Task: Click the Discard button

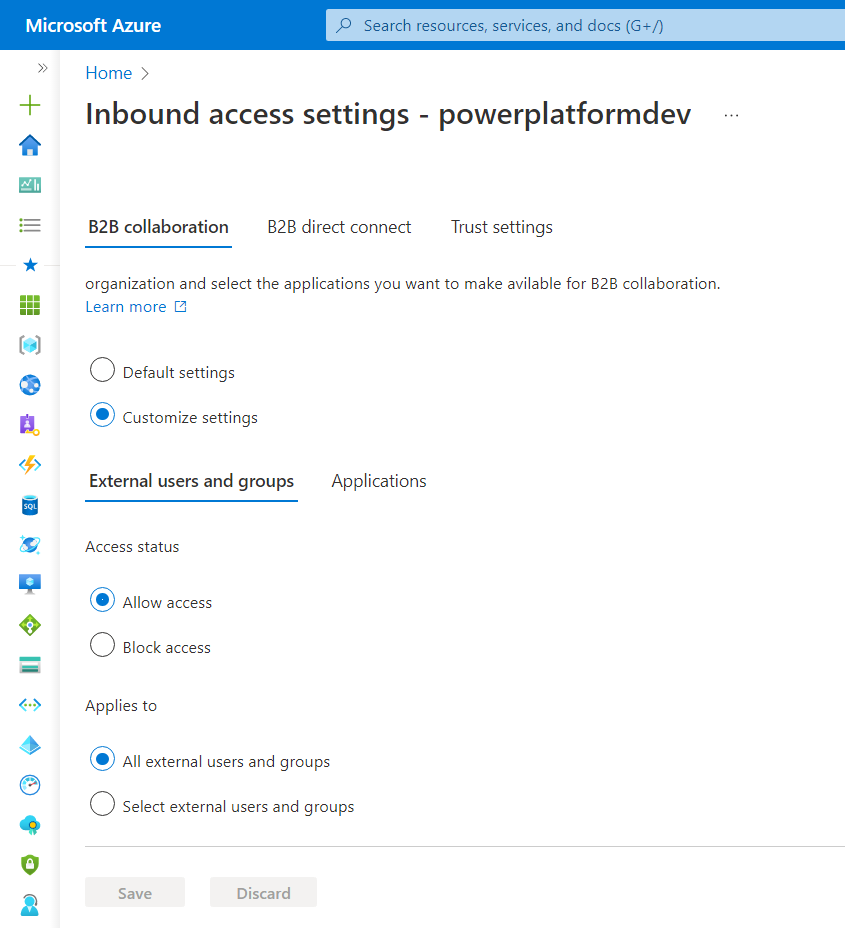Action: [x=263, y=893]
